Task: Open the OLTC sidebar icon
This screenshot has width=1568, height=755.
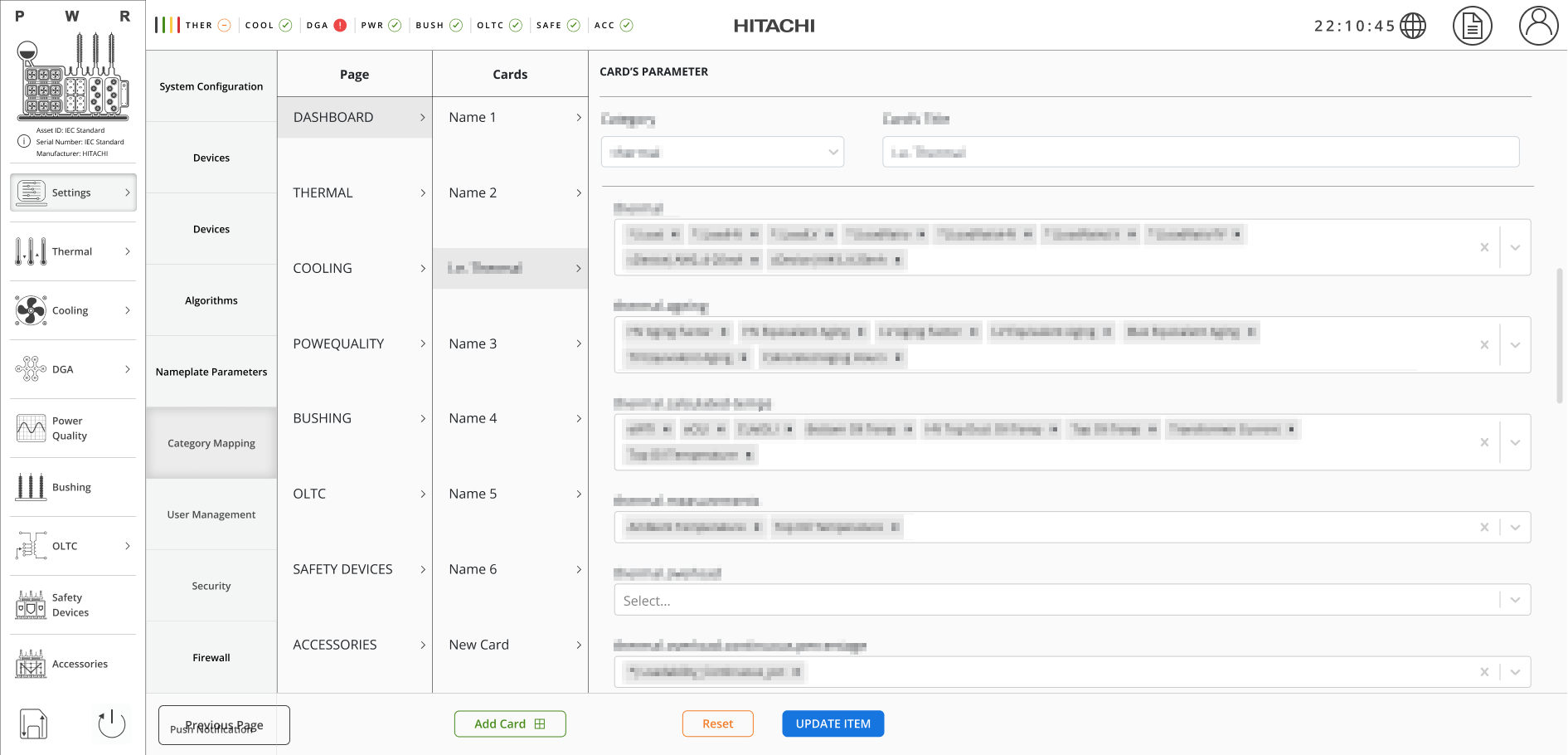Action: click(32, 546)
